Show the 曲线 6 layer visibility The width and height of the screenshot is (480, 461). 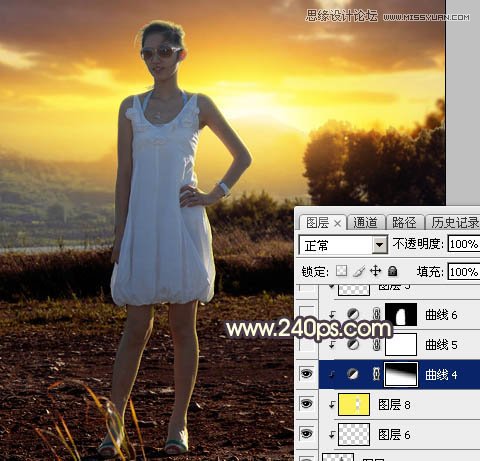point(307,314)
